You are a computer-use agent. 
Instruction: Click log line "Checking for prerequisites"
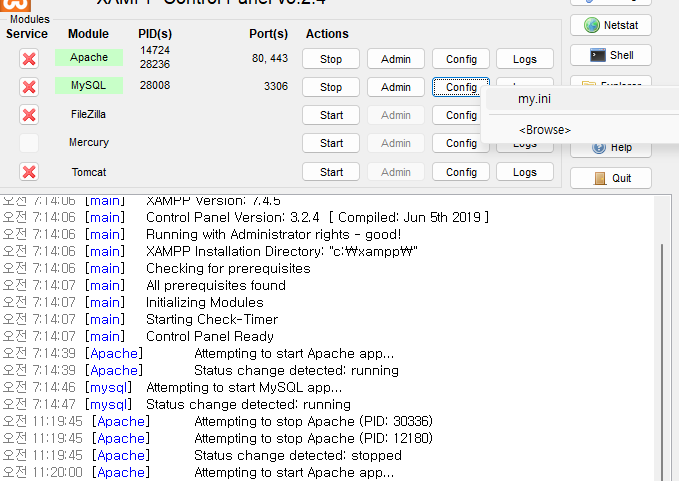coord(228,268)
